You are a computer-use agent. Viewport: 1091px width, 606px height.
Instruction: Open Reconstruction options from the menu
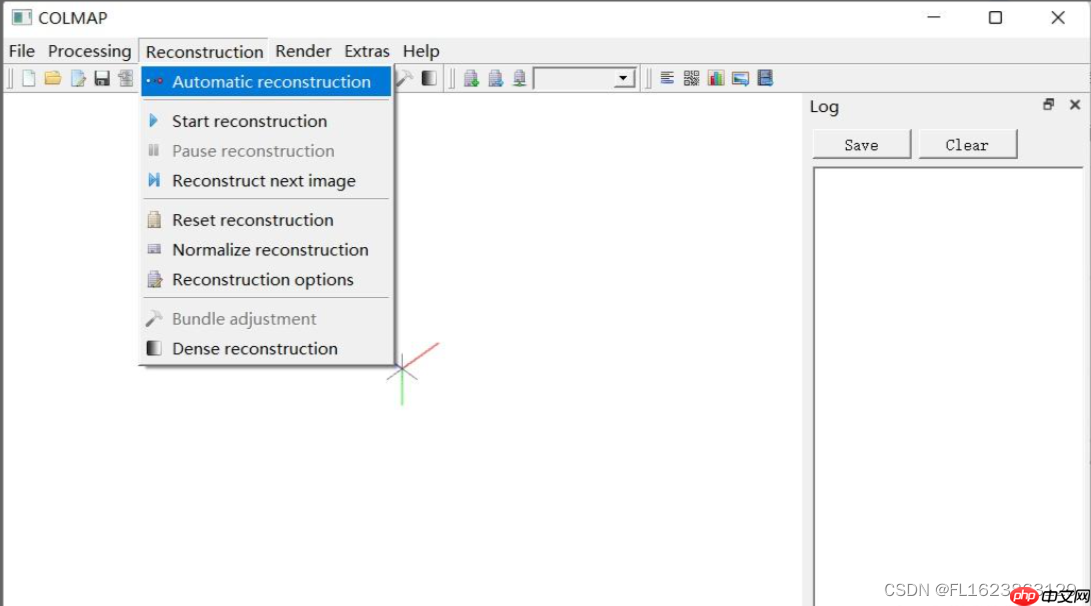266,280
